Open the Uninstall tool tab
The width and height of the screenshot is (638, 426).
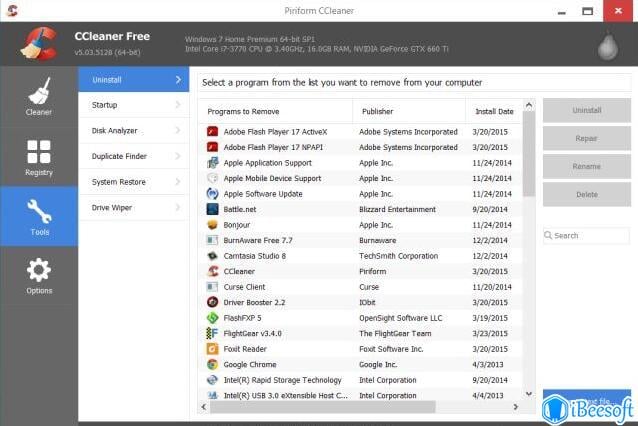(134, 80)
